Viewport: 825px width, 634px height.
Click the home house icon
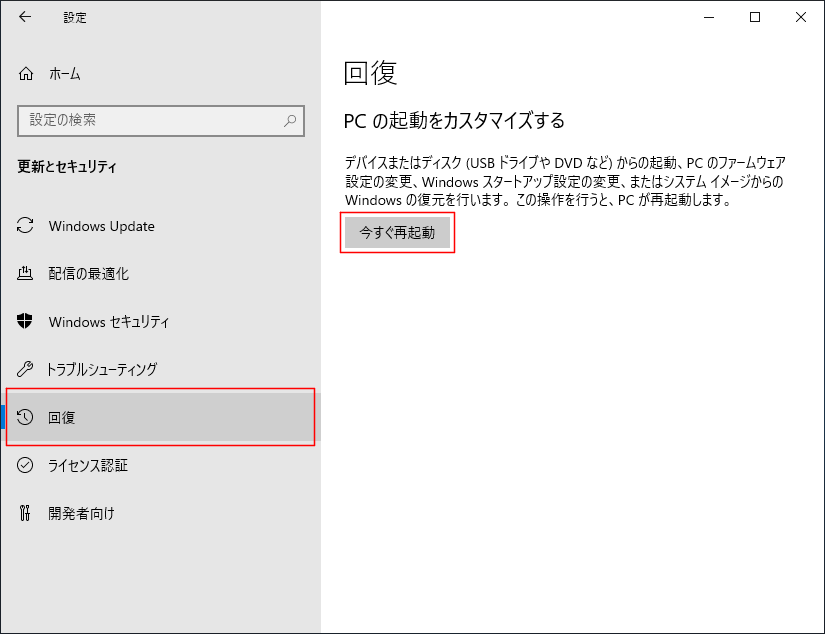26,74
